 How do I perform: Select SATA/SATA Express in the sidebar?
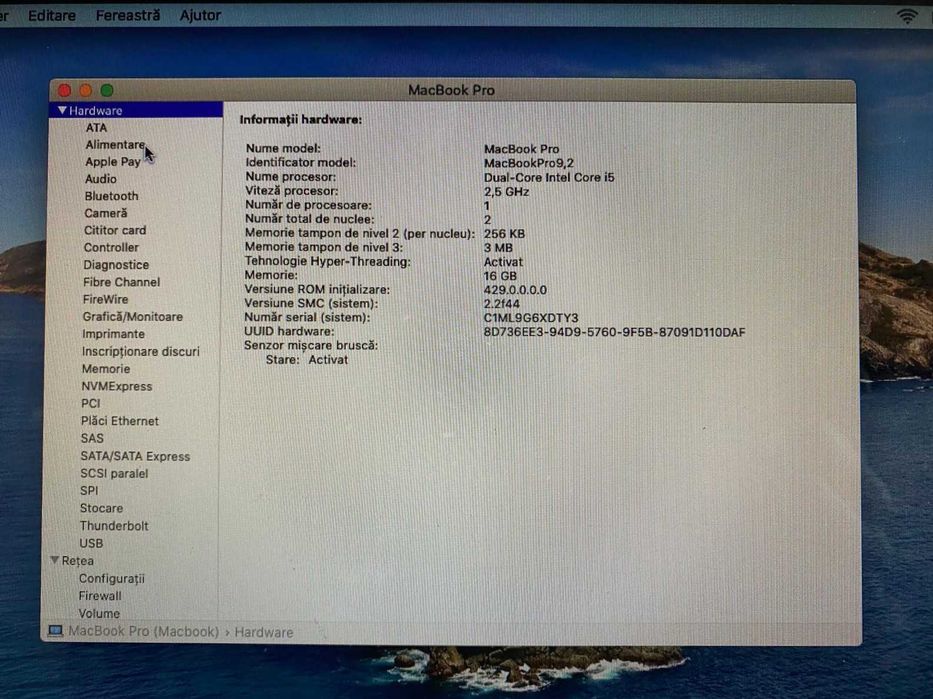[135, 456]
